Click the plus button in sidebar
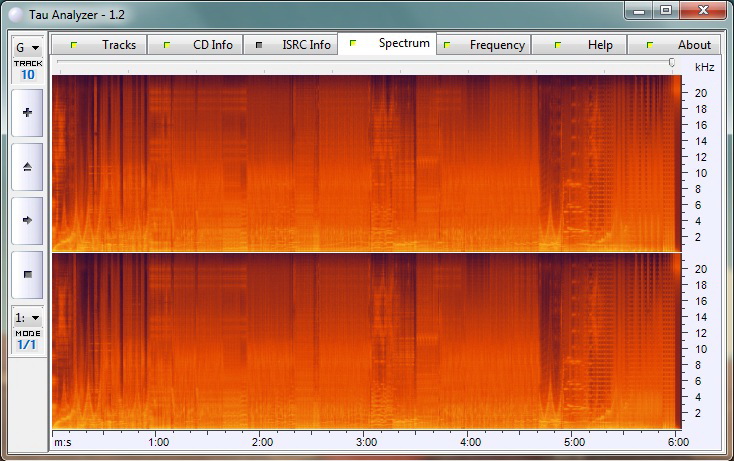 [x=27, y=113]
